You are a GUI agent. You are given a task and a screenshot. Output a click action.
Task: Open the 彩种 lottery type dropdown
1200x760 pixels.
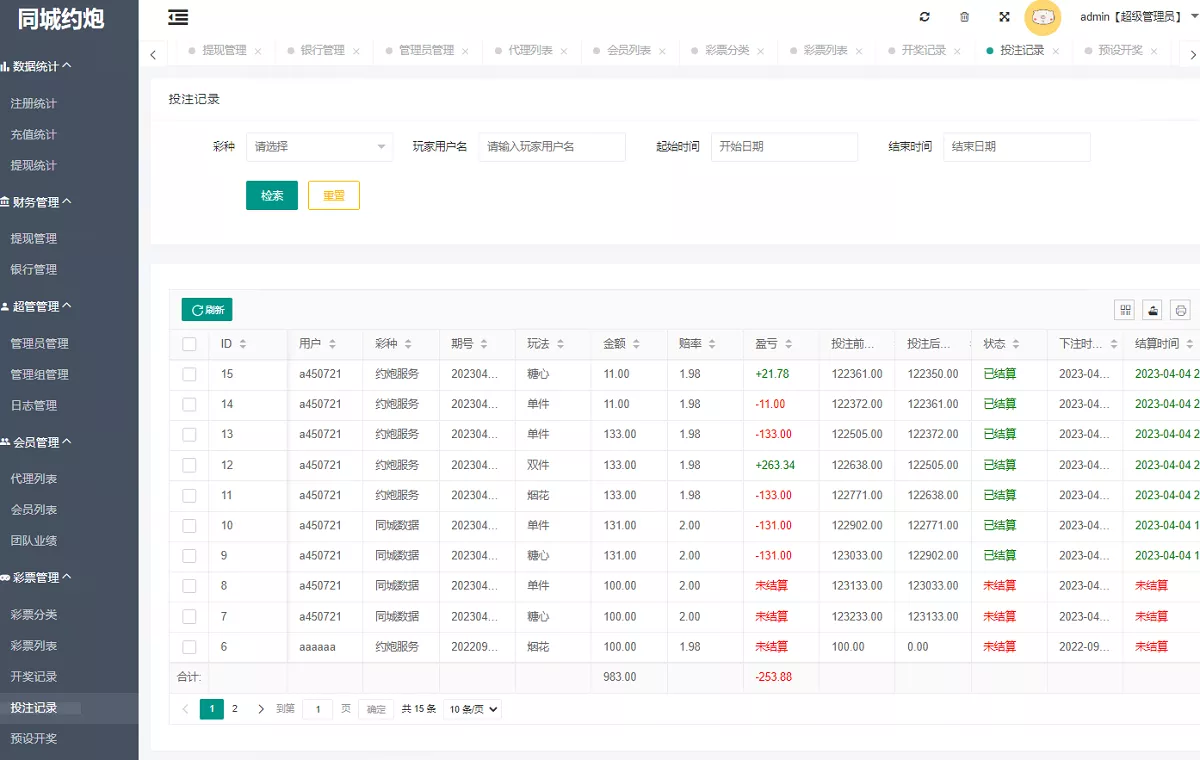click(x=319, y=146)
